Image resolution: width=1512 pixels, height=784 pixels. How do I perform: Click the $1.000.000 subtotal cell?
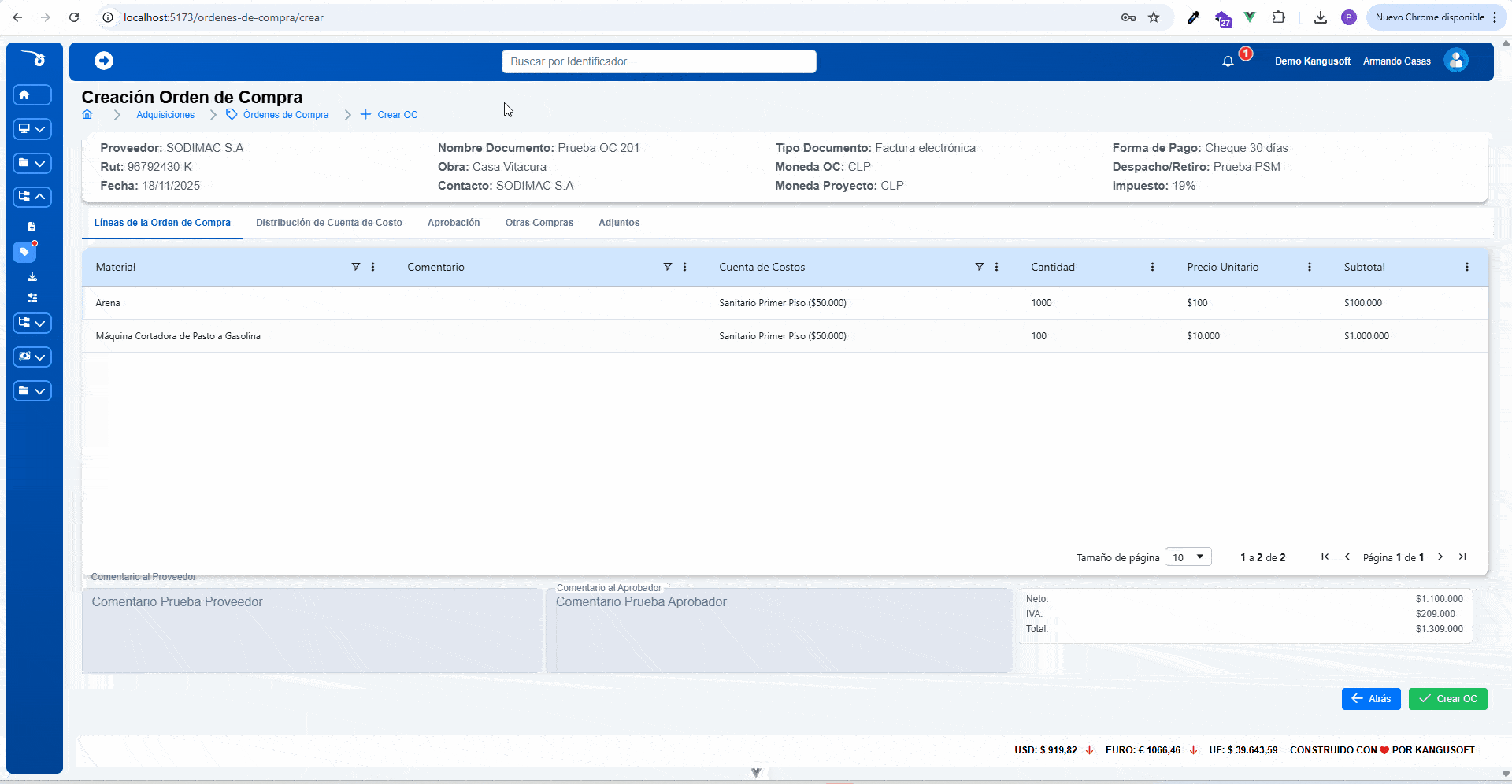click(1366, 336)
